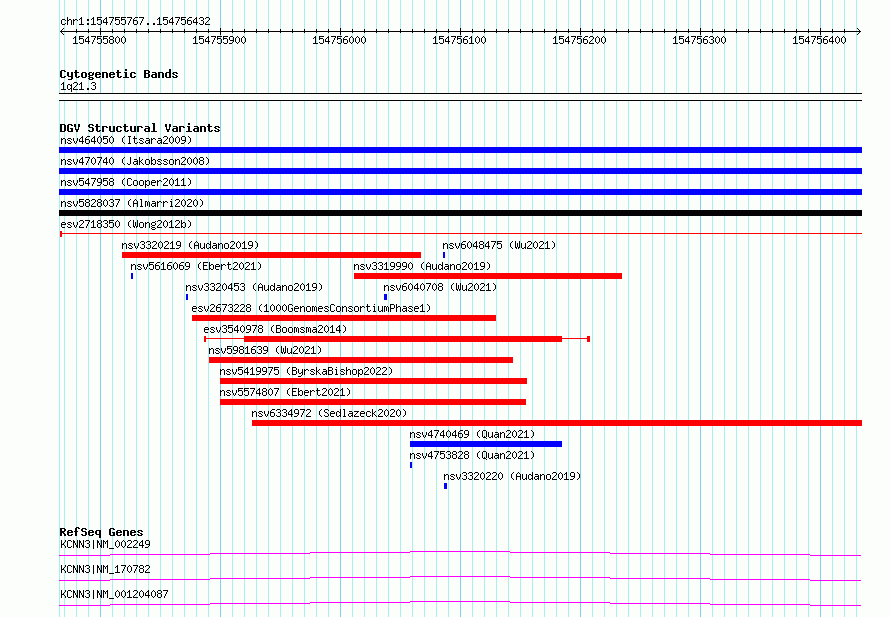Image resolution: width=890 pixels, height=617 pixels.
Task: Click the chr1:154755767..154756432 coordinates text
Action: (135, 21)
